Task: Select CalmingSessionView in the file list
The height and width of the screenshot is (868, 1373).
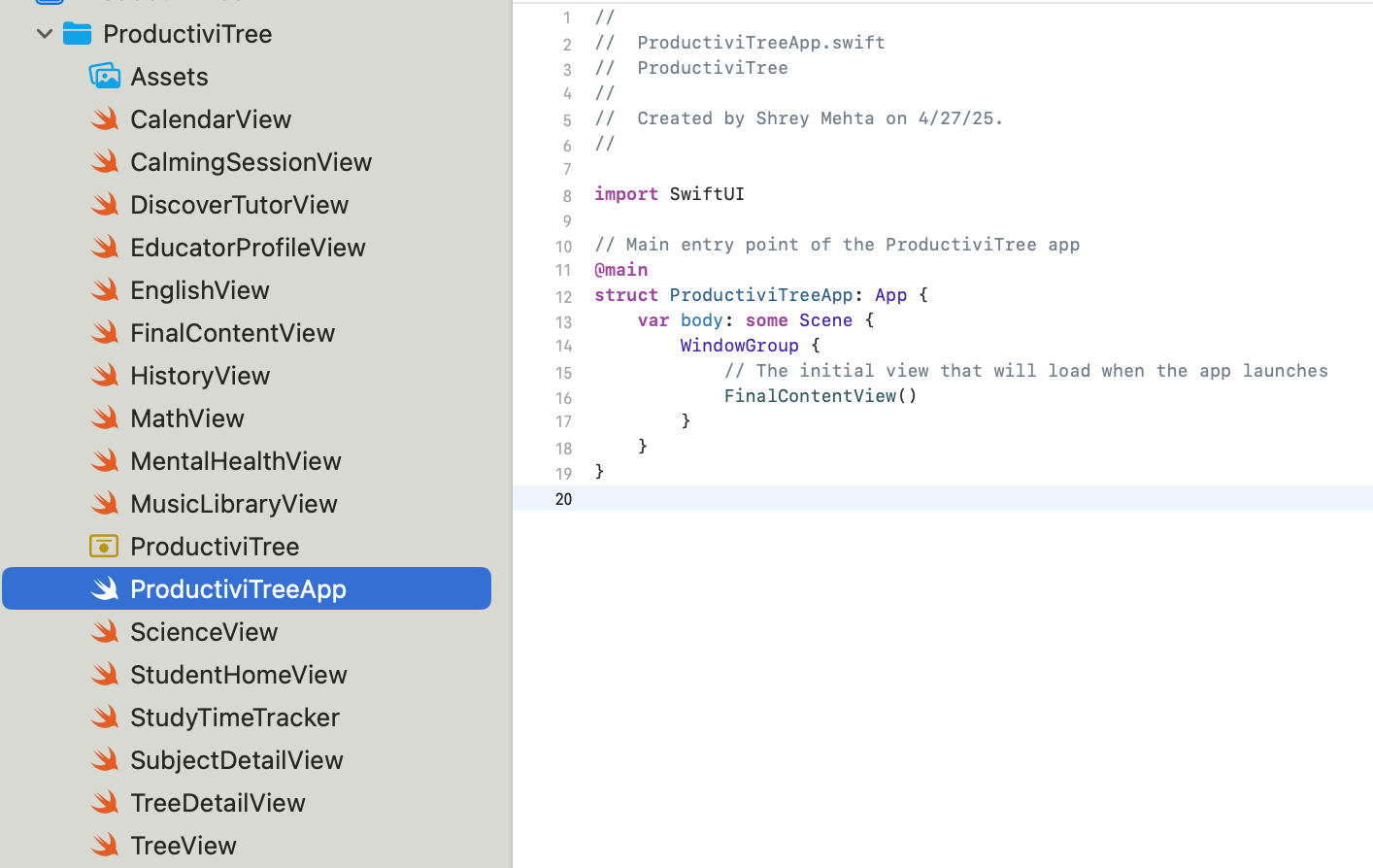Action: (251, 161)
